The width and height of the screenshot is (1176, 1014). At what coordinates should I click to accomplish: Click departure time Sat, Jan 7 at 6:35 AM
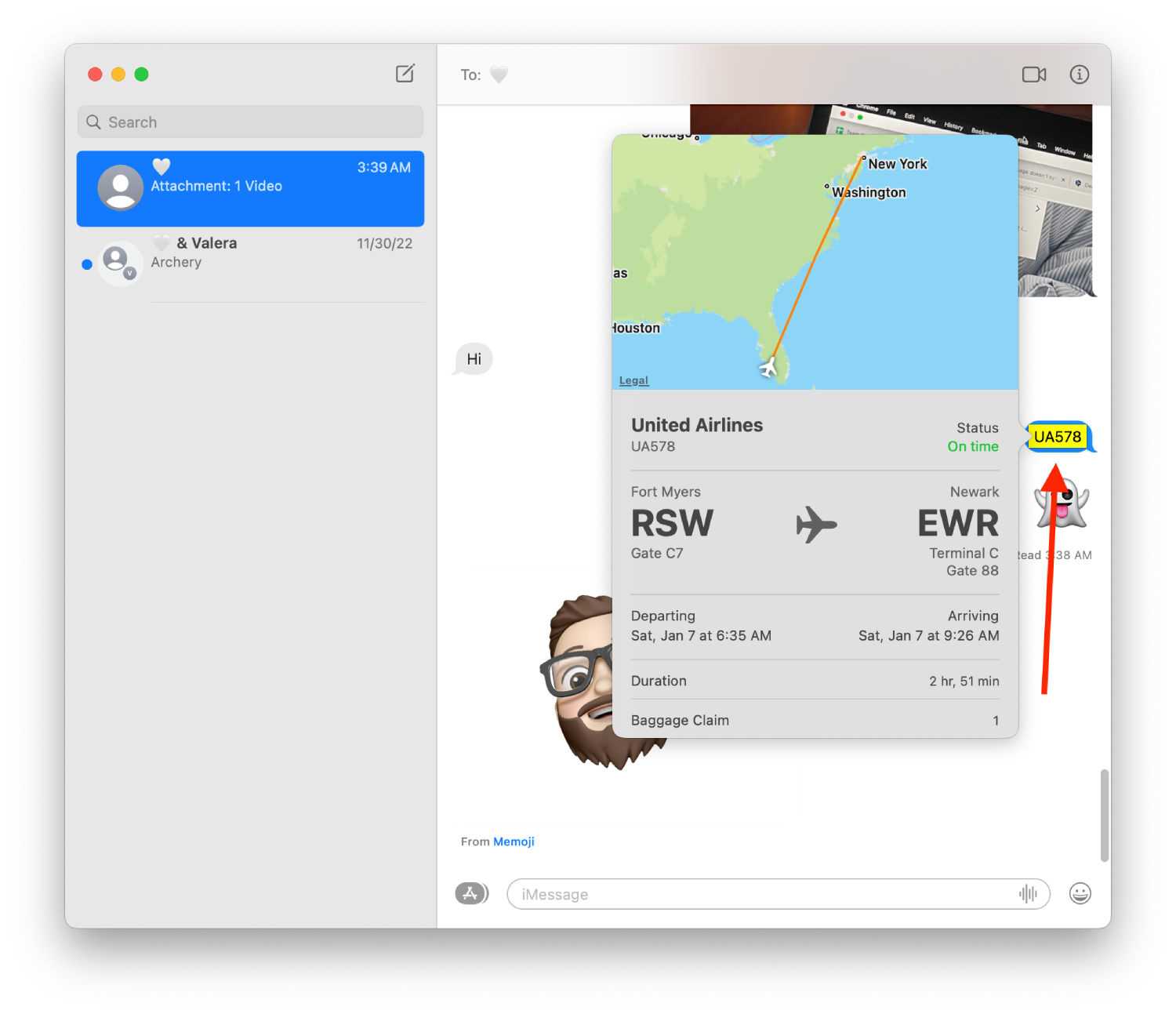click(x=701, y=636)
